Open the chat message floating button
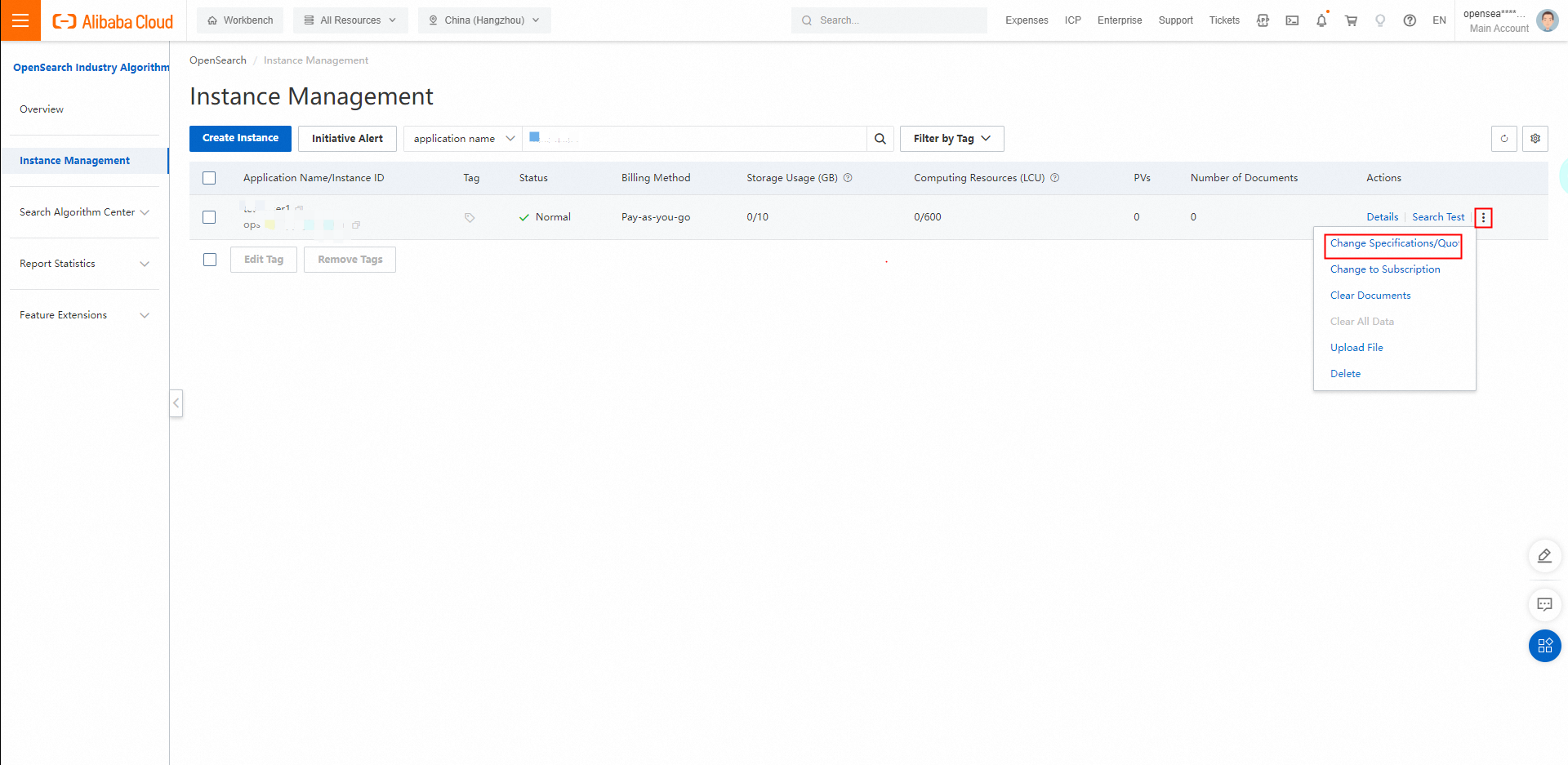 coord(1544,605)
